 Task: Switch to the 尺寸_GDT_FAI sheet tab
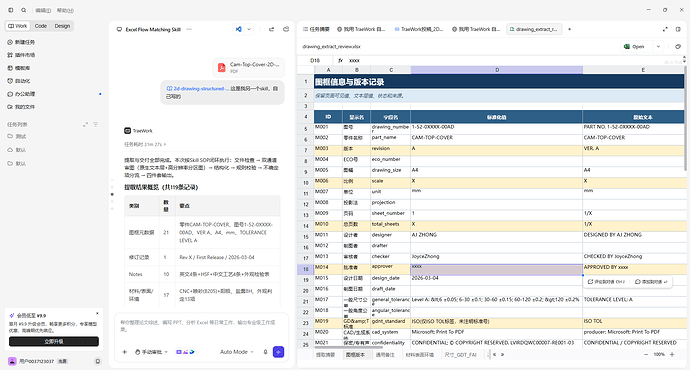click(460, 355)
